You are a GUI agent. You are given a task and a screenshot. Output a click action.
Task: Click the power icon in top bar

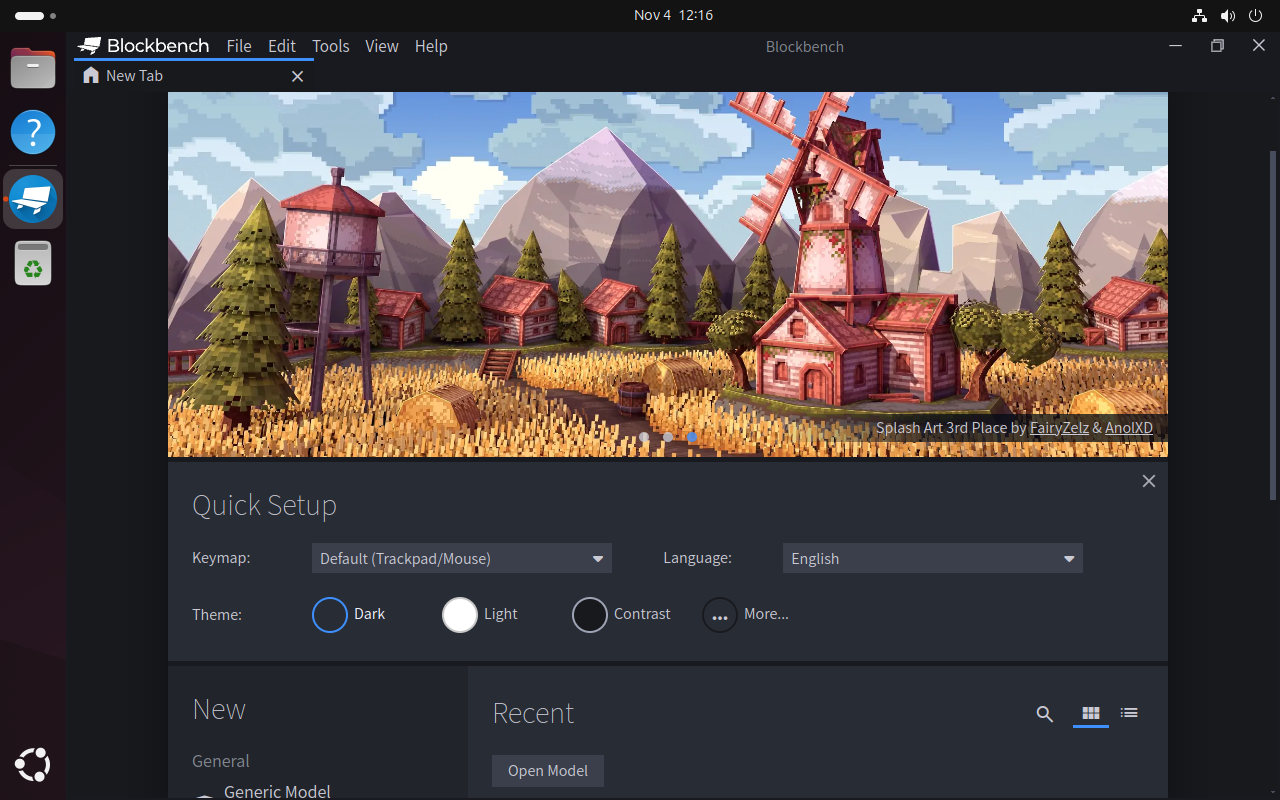[x=1256, y=15]
